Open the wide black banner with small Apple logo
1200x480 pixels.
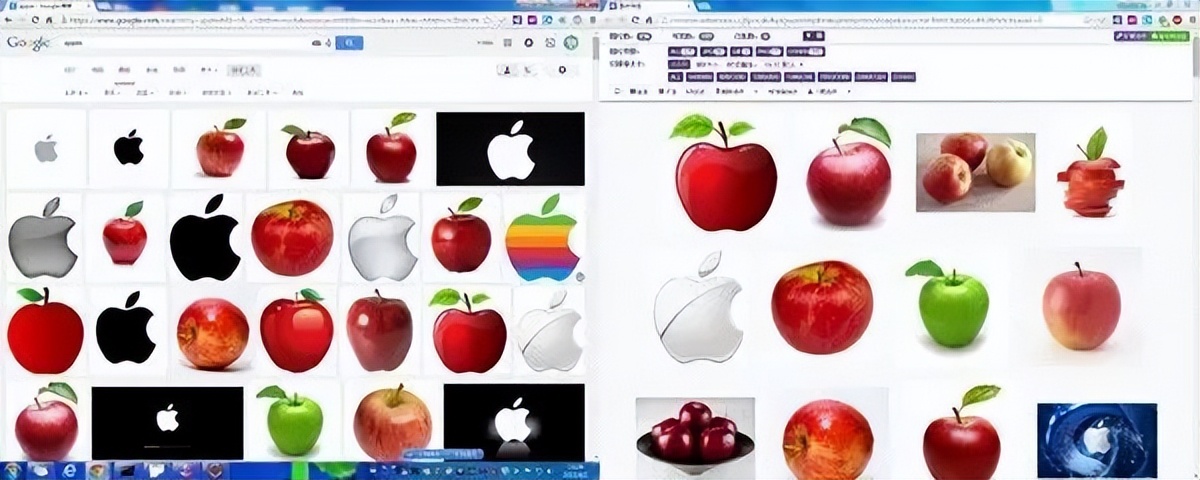pyautogui.click(x=167, y=423)
